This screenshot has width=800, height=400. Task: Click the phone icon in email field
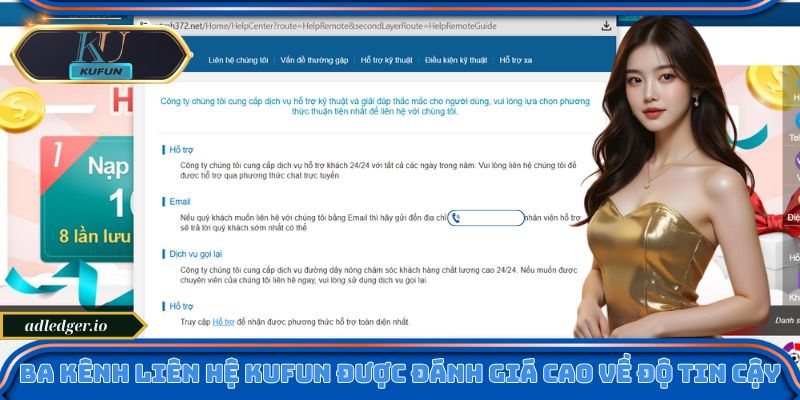click(456, 217)
